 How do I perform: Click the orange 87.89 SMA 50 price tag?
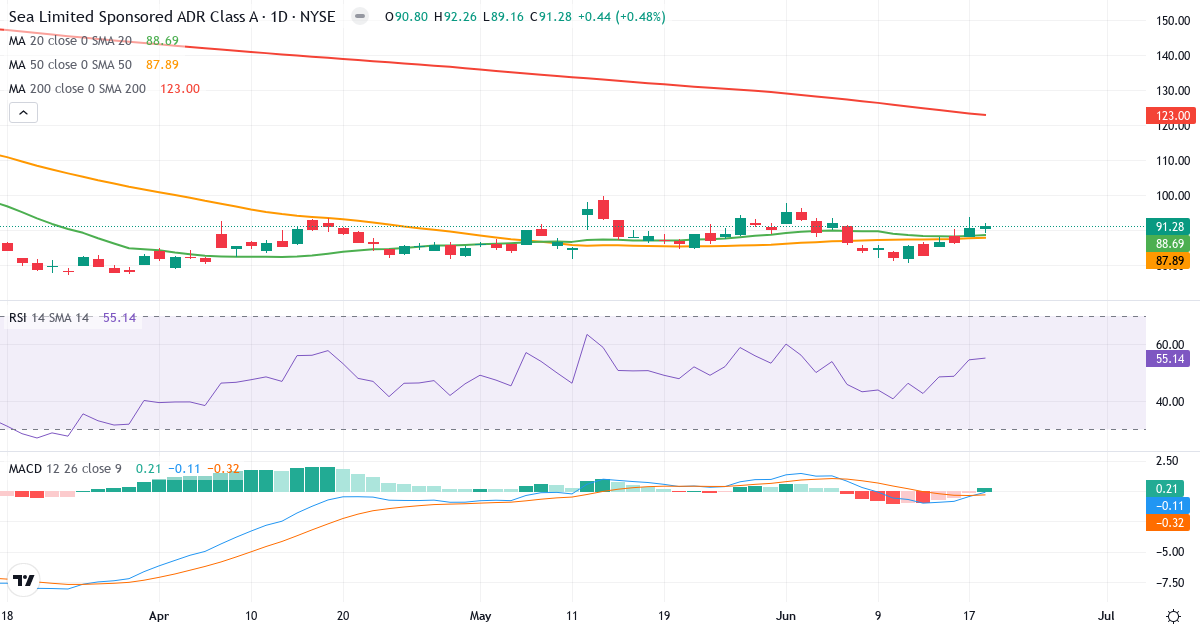[x=1170, y=261]
